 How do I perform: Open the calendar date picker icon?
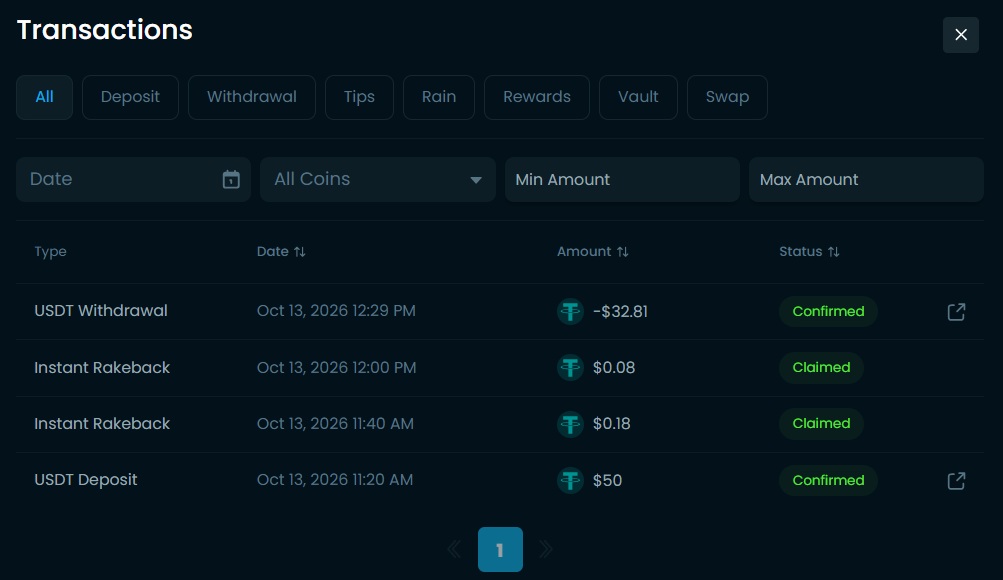[231, 180]
